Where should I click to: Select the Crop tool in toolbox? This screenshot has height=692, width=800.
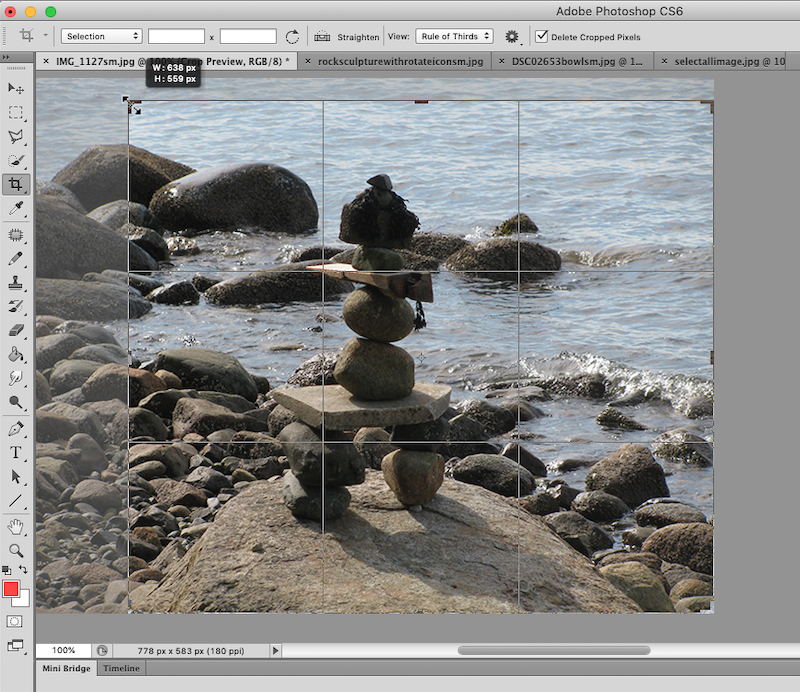tap(16, 184)
